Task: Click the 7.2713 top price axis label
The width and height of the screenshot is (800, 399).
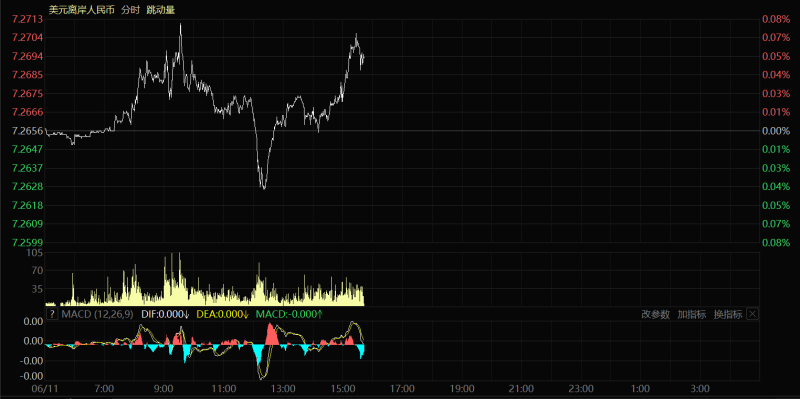Action: tap(28, 19)
